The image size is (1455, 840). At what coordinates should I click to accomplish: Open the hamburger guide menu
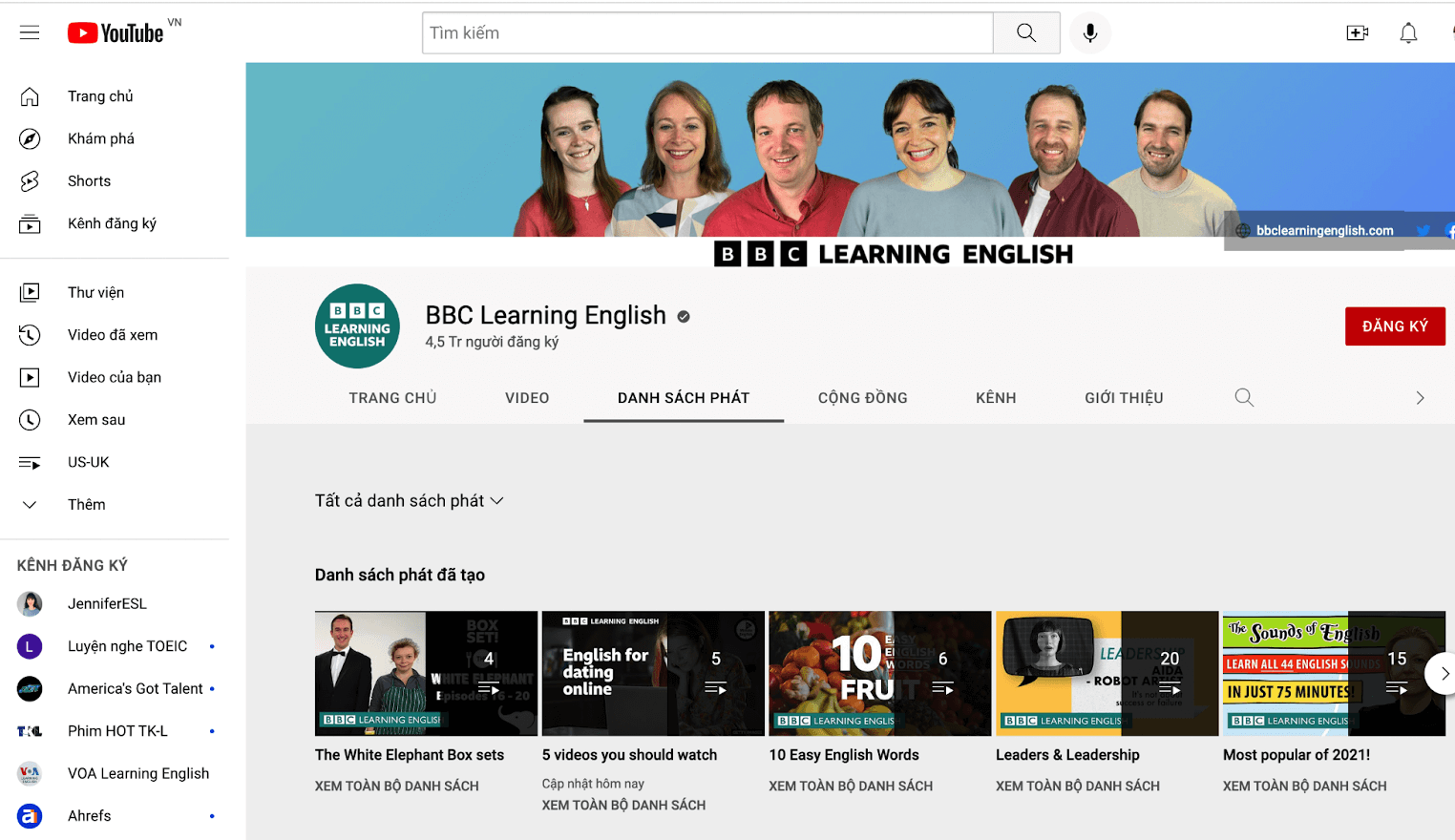[x=30, y=32]
